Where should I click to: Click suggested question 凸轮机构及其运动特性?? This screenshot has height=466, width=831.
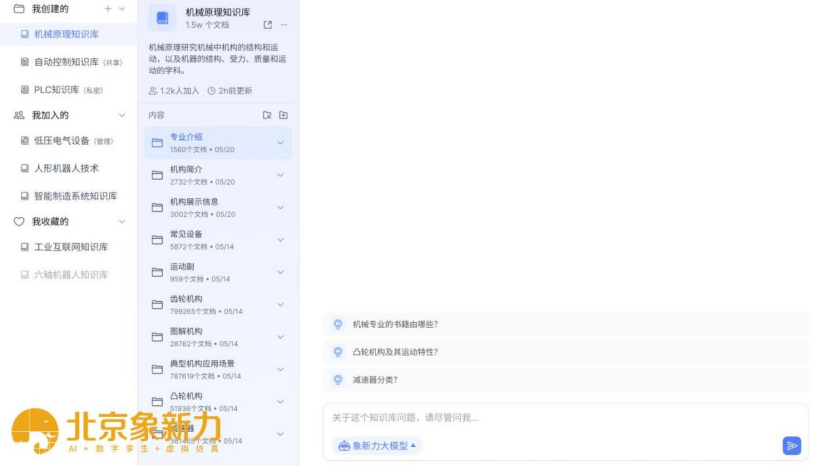click(395, 352)
